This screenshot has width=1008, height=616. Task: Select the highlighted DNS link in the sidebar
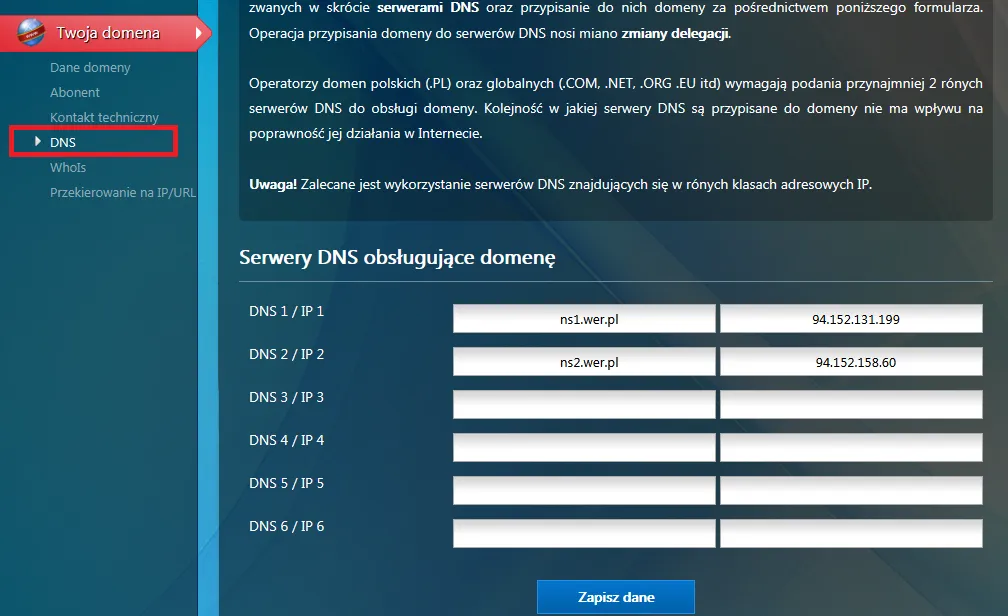[x=62, y=142]
